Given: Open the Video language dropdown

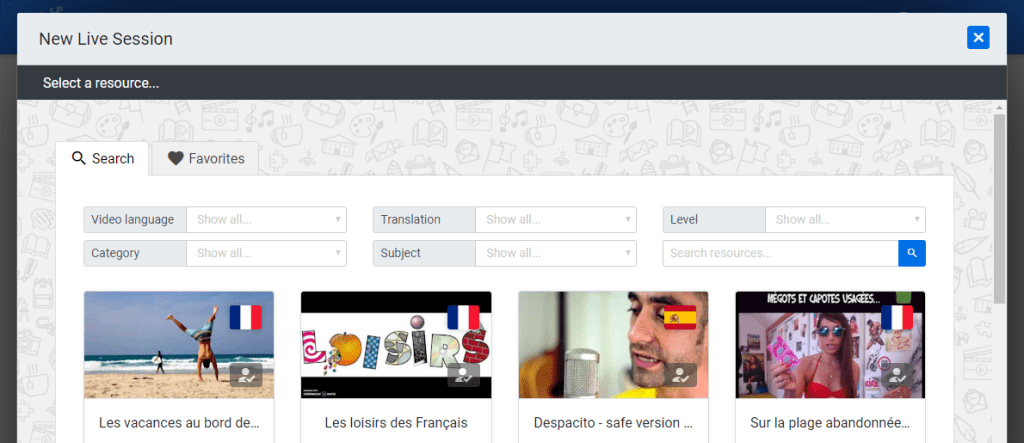Looking at the screenshot, I should 266,220.
